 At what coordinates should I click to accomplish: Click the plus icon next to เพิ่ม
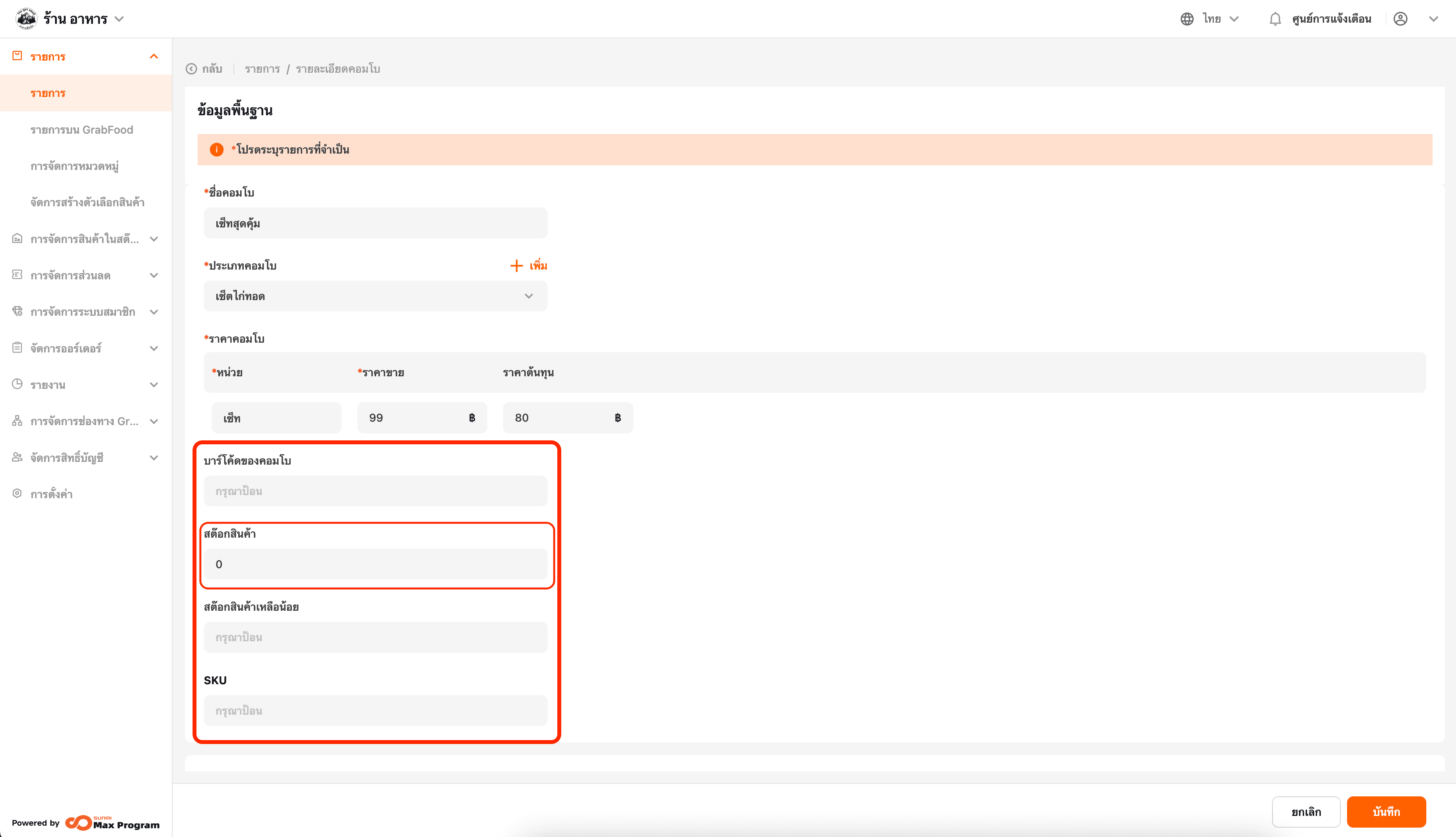[x=516, y=266]
